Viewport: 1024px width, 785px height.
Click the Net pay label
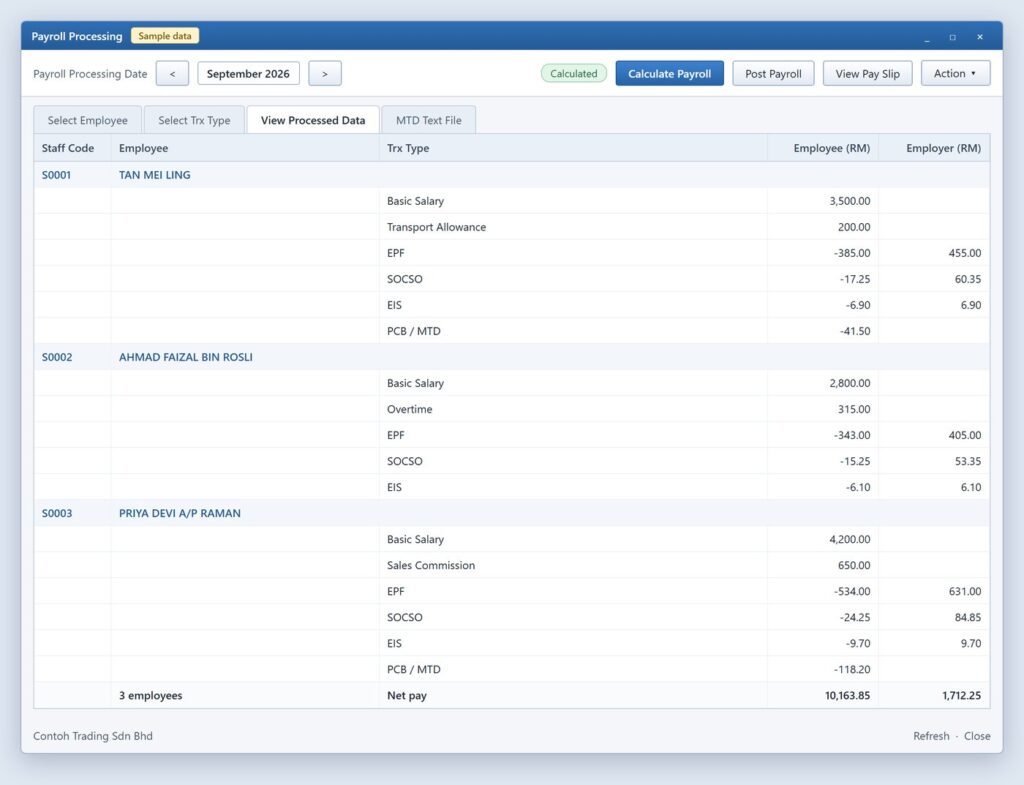pos(406,696)
